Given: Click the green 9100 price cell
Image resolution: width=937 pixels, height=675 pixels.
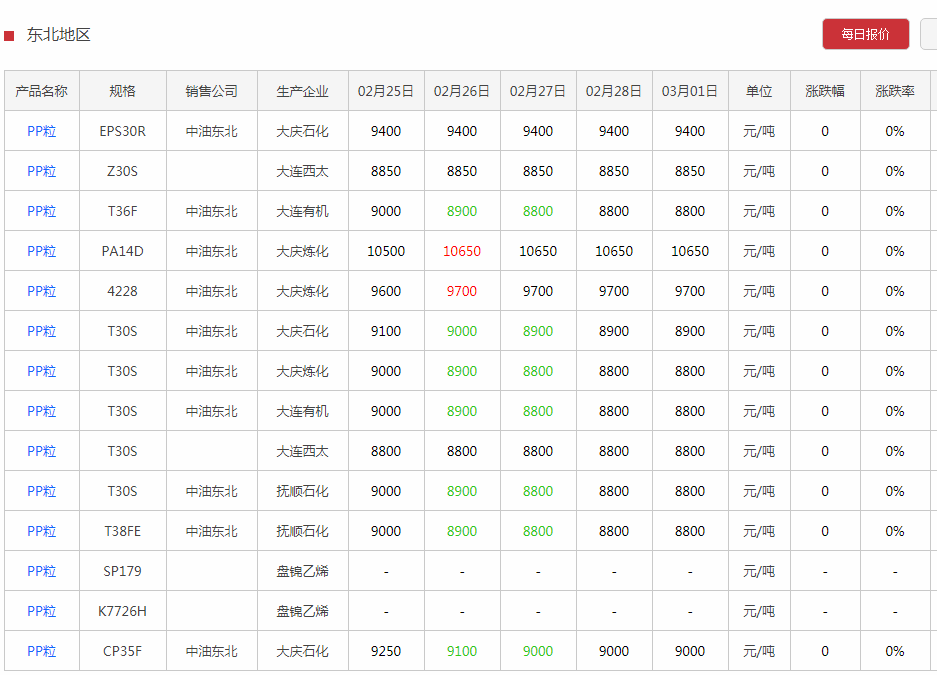Looking at the screenshot, I should pos(462,651).
